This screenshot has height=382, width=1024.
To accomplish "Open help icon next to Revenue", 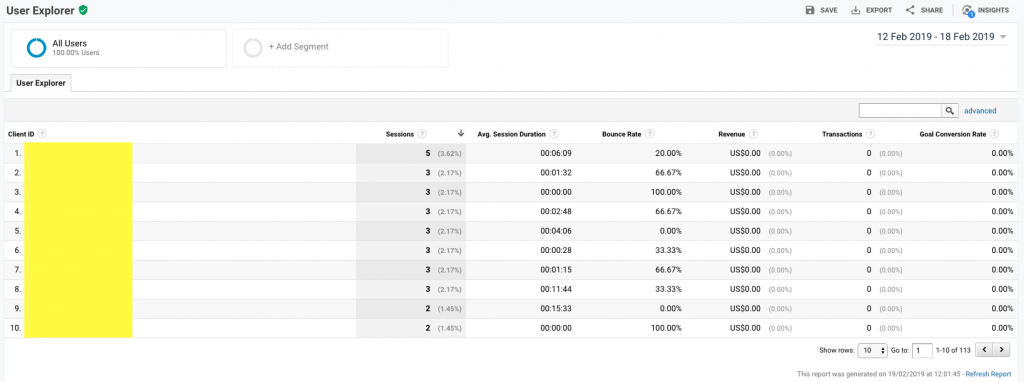I will click(x=754, y=134).
